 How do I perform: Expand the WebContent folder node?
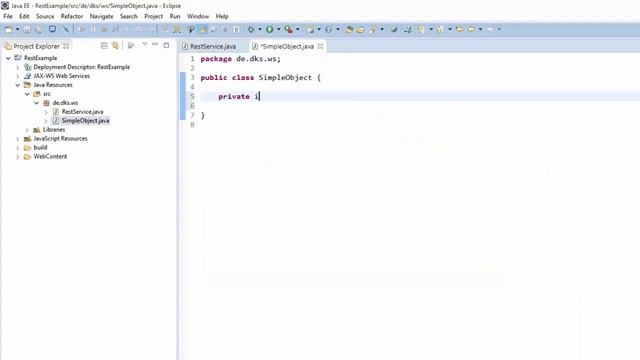pos(18,157)
